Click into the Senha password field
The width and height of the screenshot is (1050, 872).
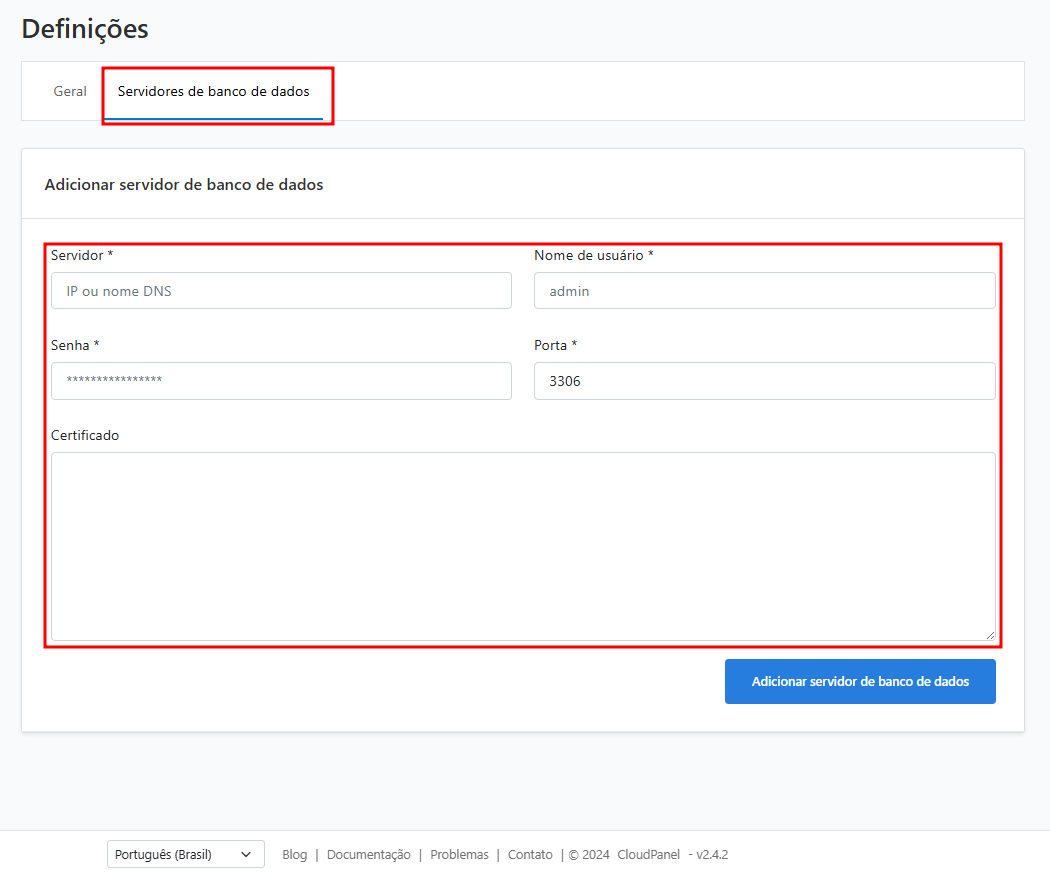[x=281, y=381]
